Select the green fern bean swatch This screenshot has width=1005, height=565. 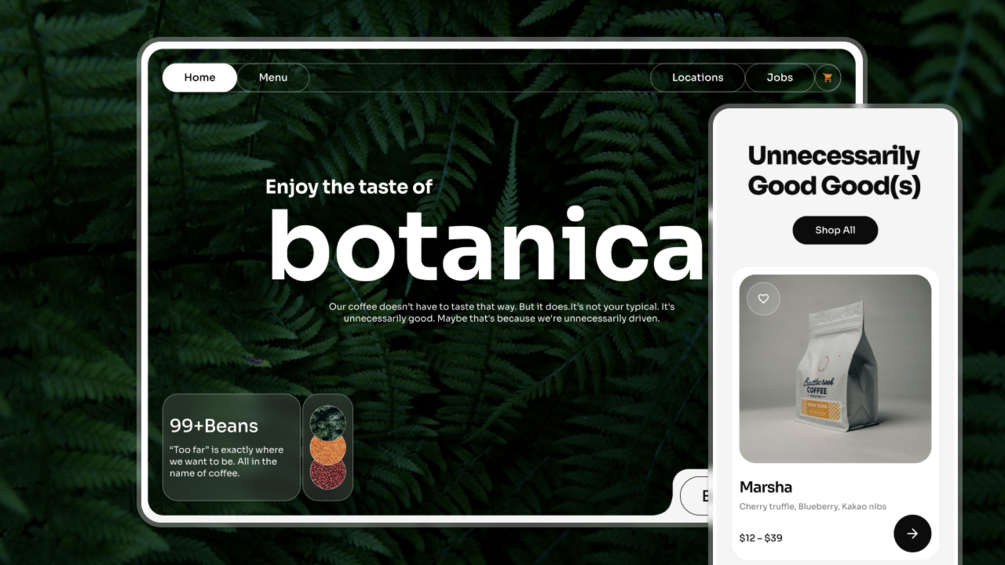(328, 422)
